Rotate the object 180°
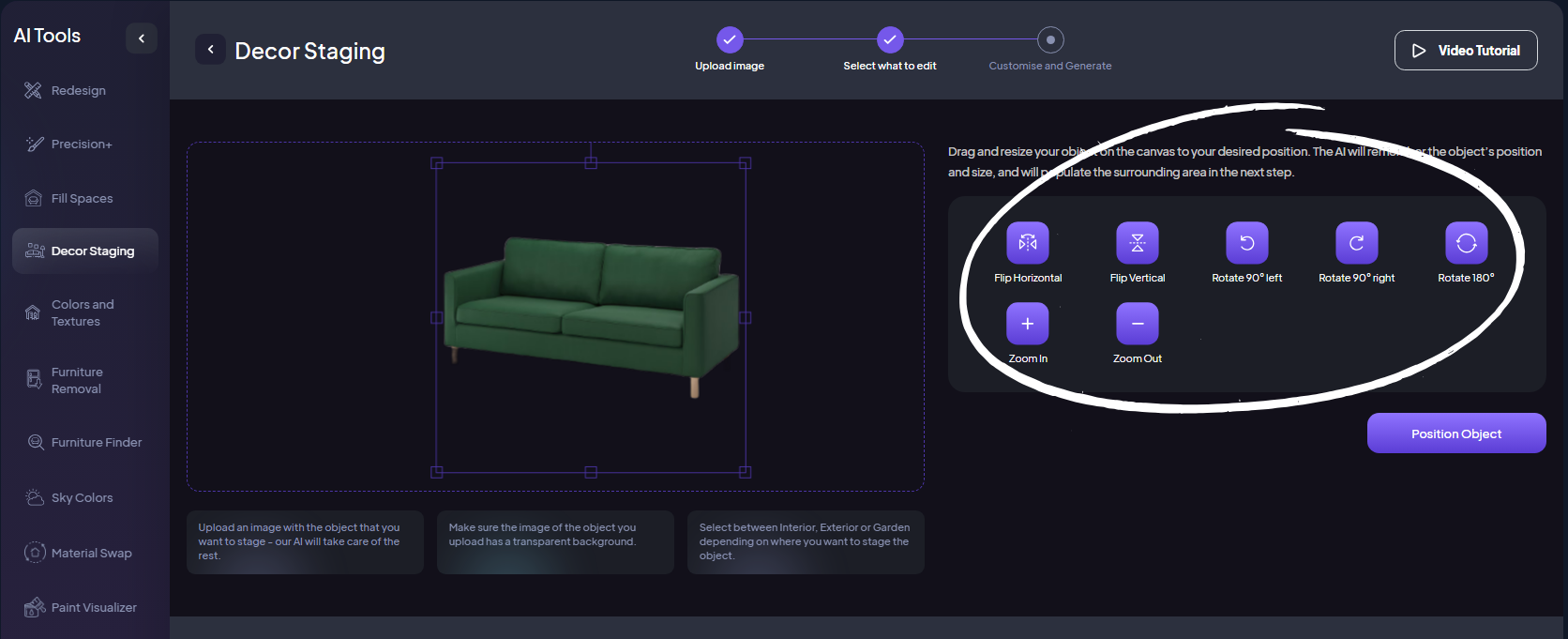The image size is (1568, 639). (1466, 243)
